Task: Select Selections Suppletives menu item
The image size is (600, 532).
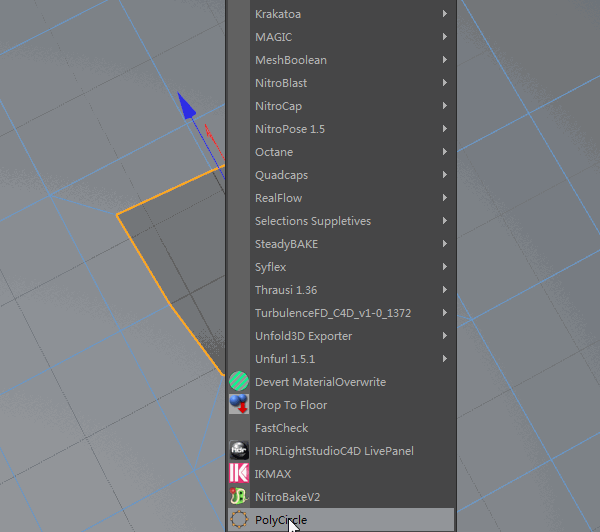Action: point(312,221)
